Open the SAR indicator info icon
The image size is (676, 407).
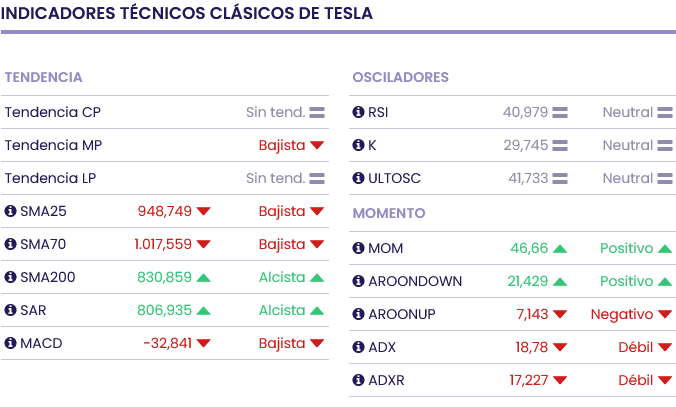point(11,310)
